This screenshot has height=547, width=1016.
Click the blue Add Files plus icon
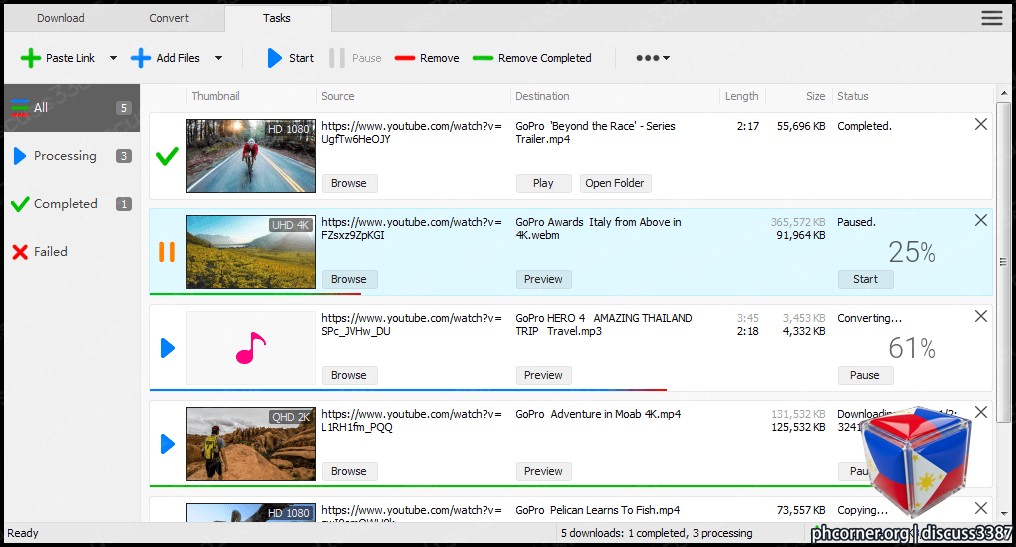click(141, 58)
